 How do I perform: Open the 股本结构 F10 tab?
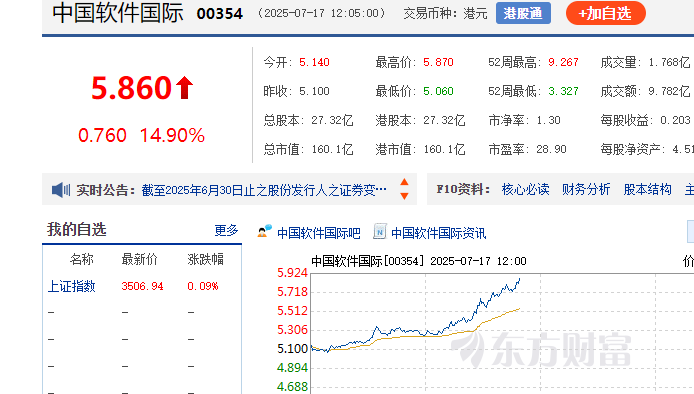click(648, 189)
